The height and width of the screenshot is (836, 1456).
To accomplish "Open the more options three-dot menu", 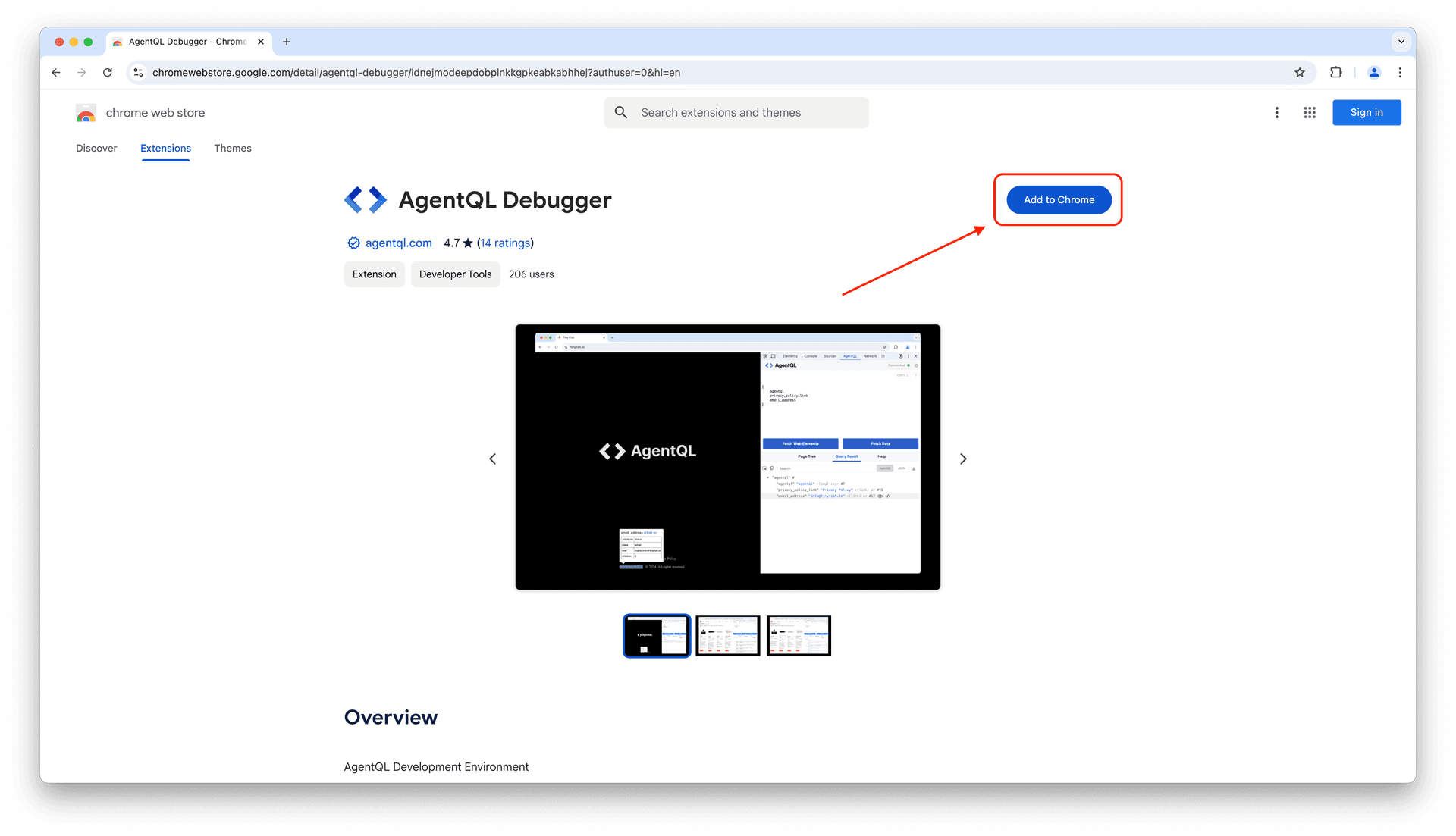I will click(x=1277, y=112).
